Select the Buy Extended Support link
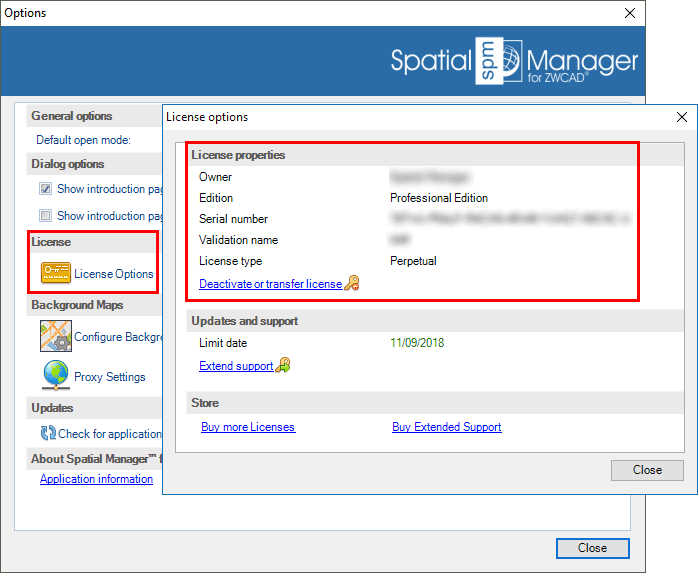This screenshot has height=573, width=698. [446, 427]
